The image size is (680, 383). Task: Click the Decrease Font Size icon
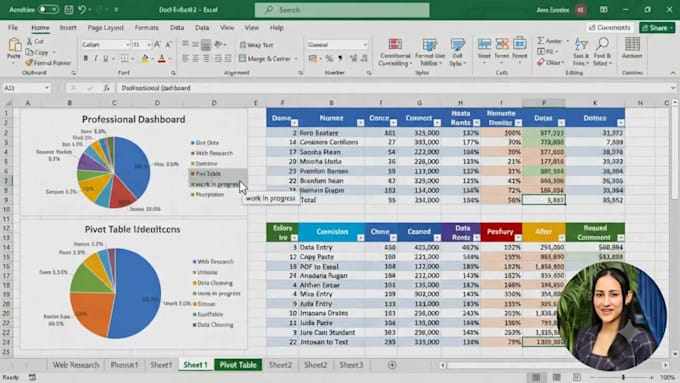pyautogui.click(x=169, y=44)
